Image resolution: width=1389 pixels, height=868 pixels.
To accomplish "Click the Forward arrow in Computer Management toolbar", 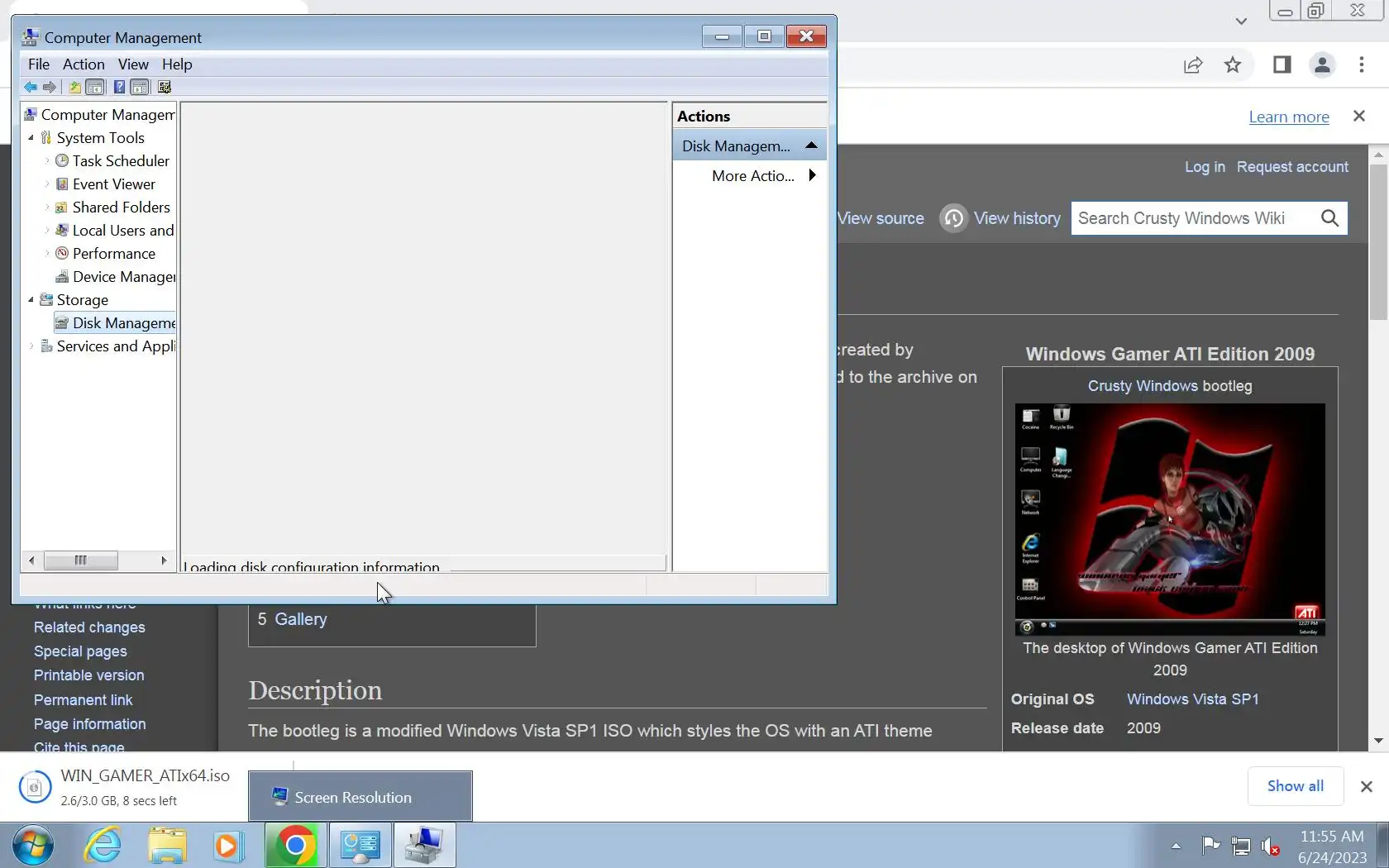I will coord(50,87).
